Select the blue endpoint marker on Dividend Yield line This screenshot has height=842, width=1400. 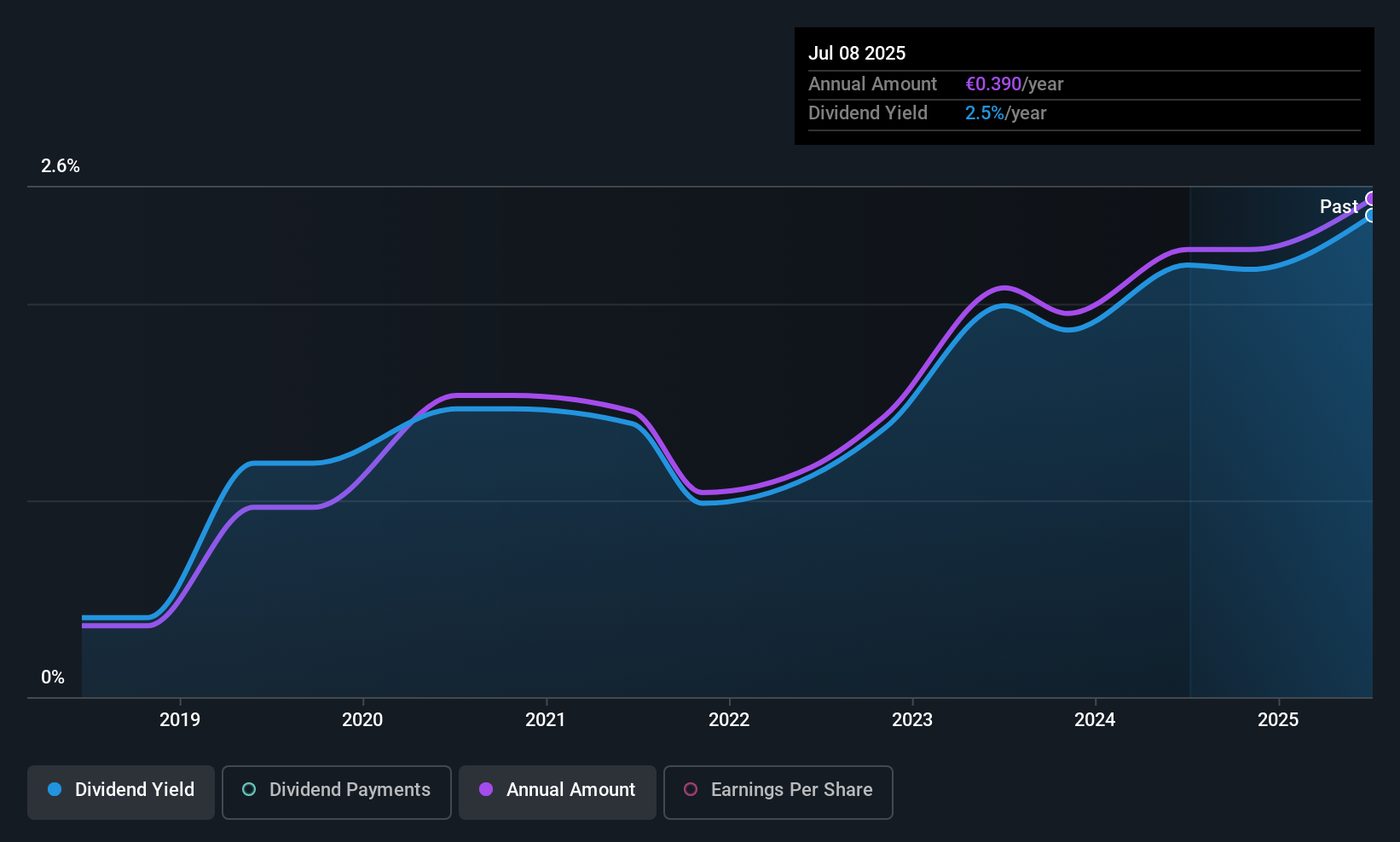coord(1371,216)
